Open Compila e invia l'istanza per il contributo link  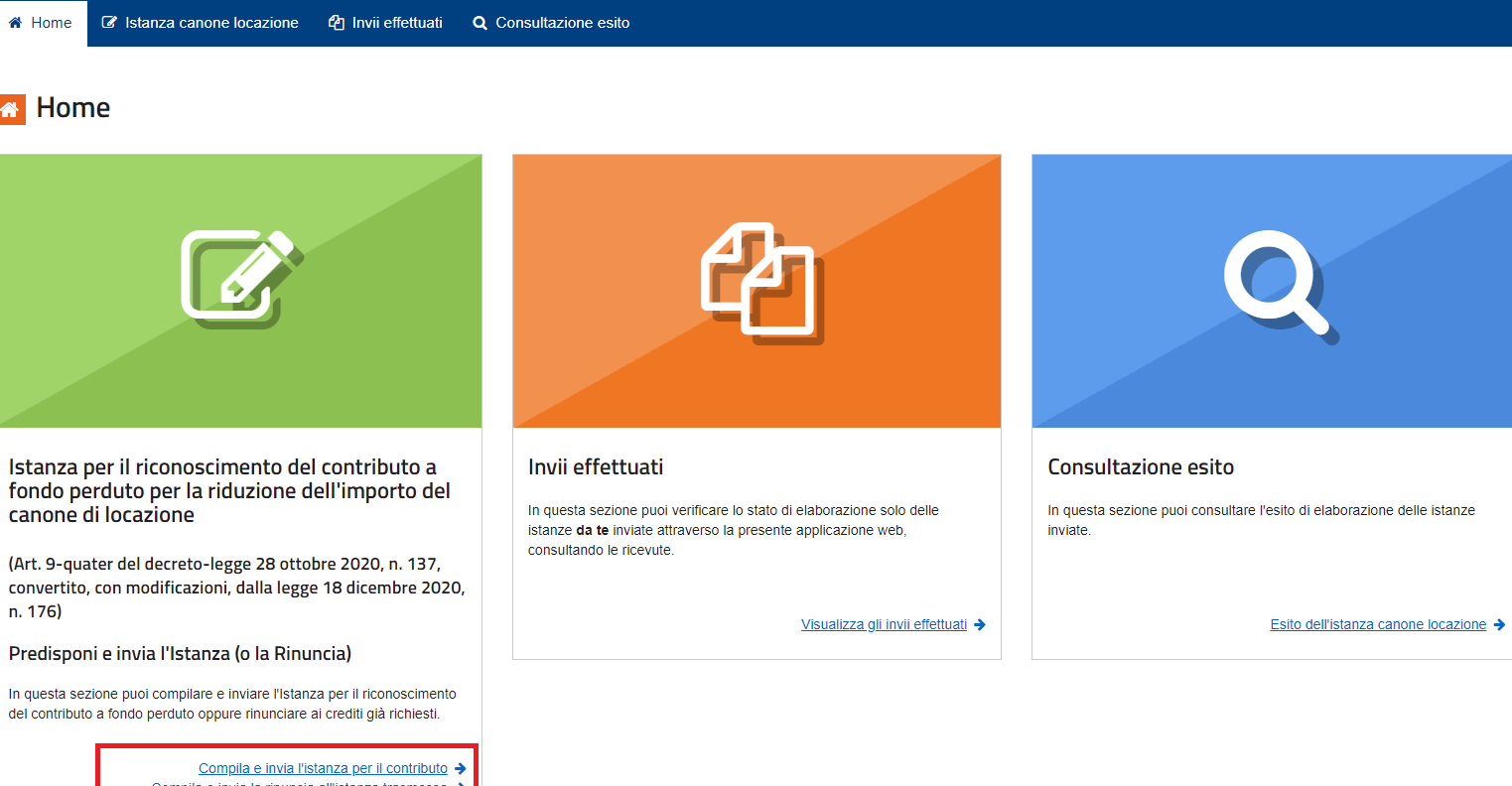click(323, 768)
